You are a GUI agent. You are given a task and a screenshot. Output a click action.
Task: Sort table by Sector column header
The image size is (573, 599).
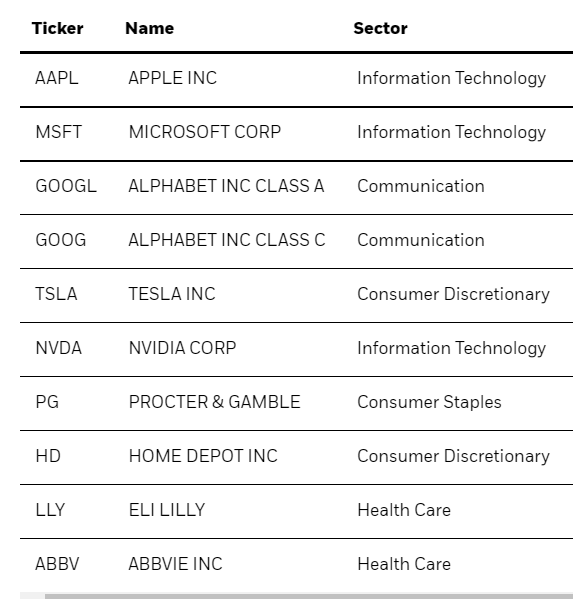pyautogui.click(x=380, y=28)
